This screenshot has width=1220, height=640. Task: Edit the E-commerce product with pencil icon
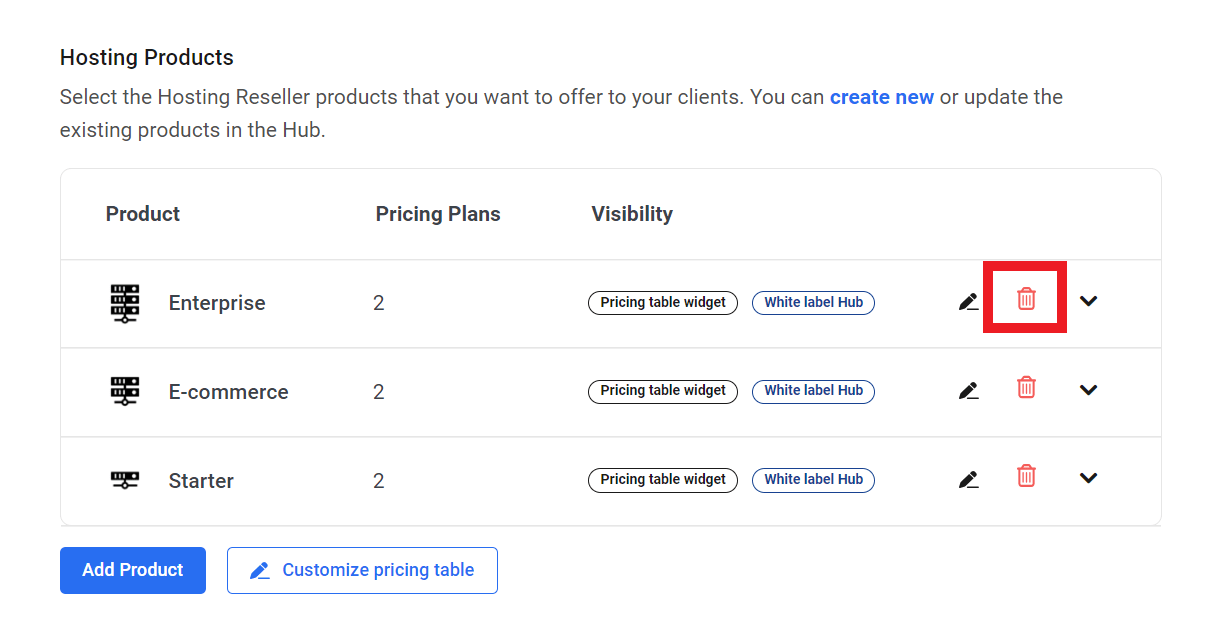pyautogui.click(x=968, y=390)
